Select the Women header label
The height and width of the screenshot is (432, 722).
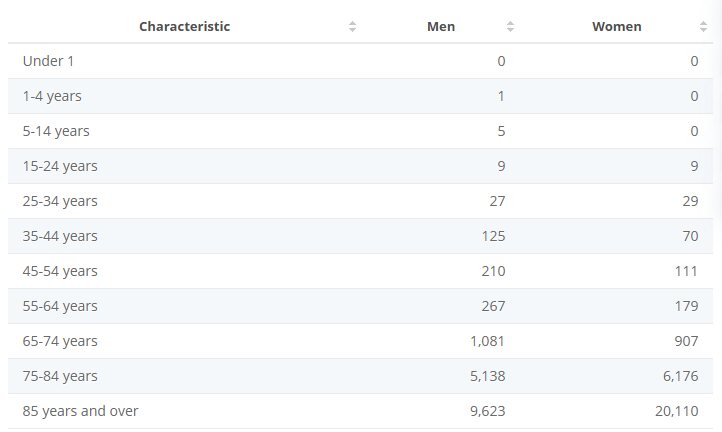pos(617,27)
